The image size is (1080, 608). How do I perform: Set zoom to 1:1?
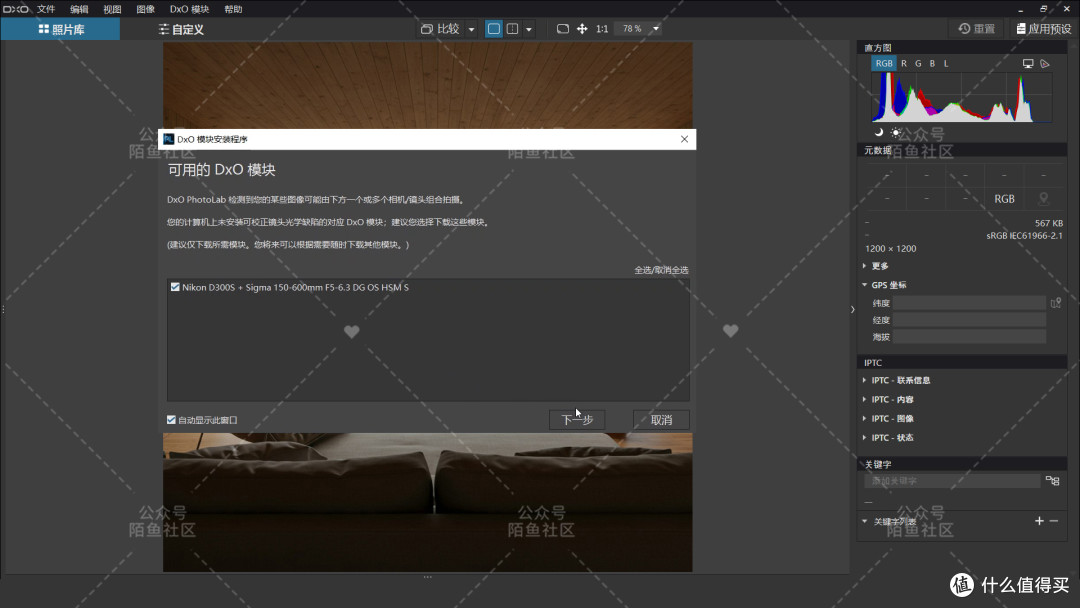click(x=602, y=28)
